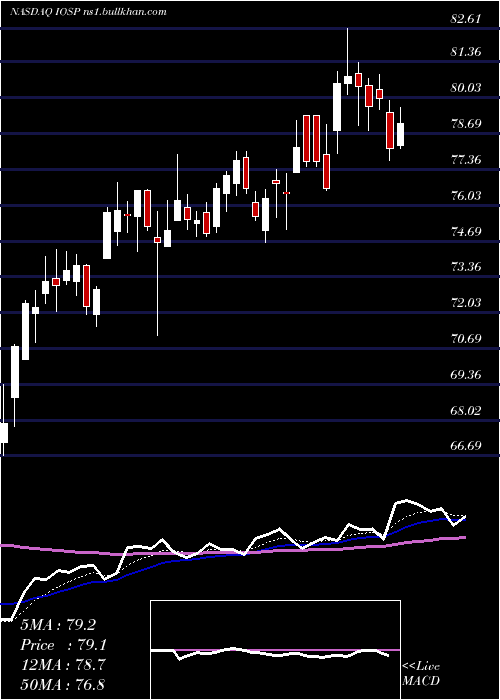Click the 82.61 price axis label
This screenshot has height=700, width=500.
click(466, 19)
